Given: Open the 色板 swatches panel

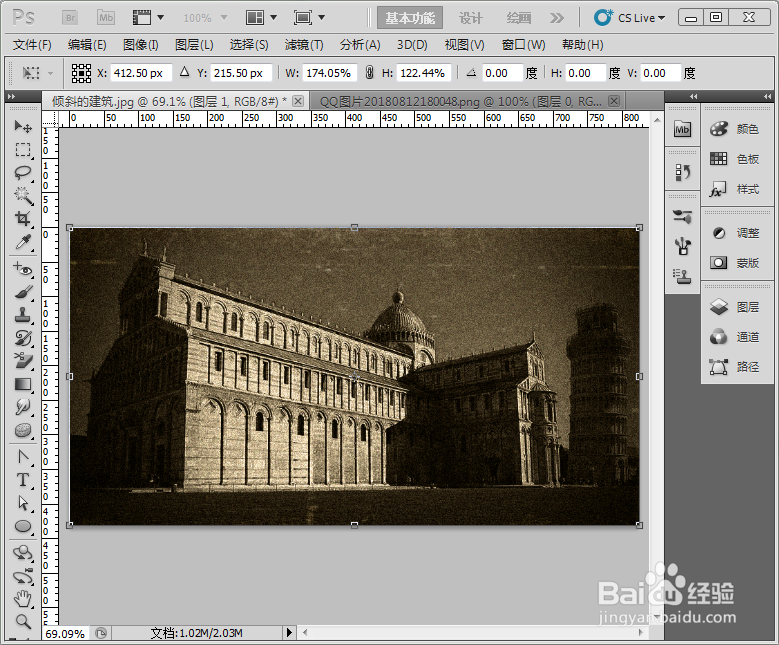Looking at the screenshot, I should coord(736,159).
